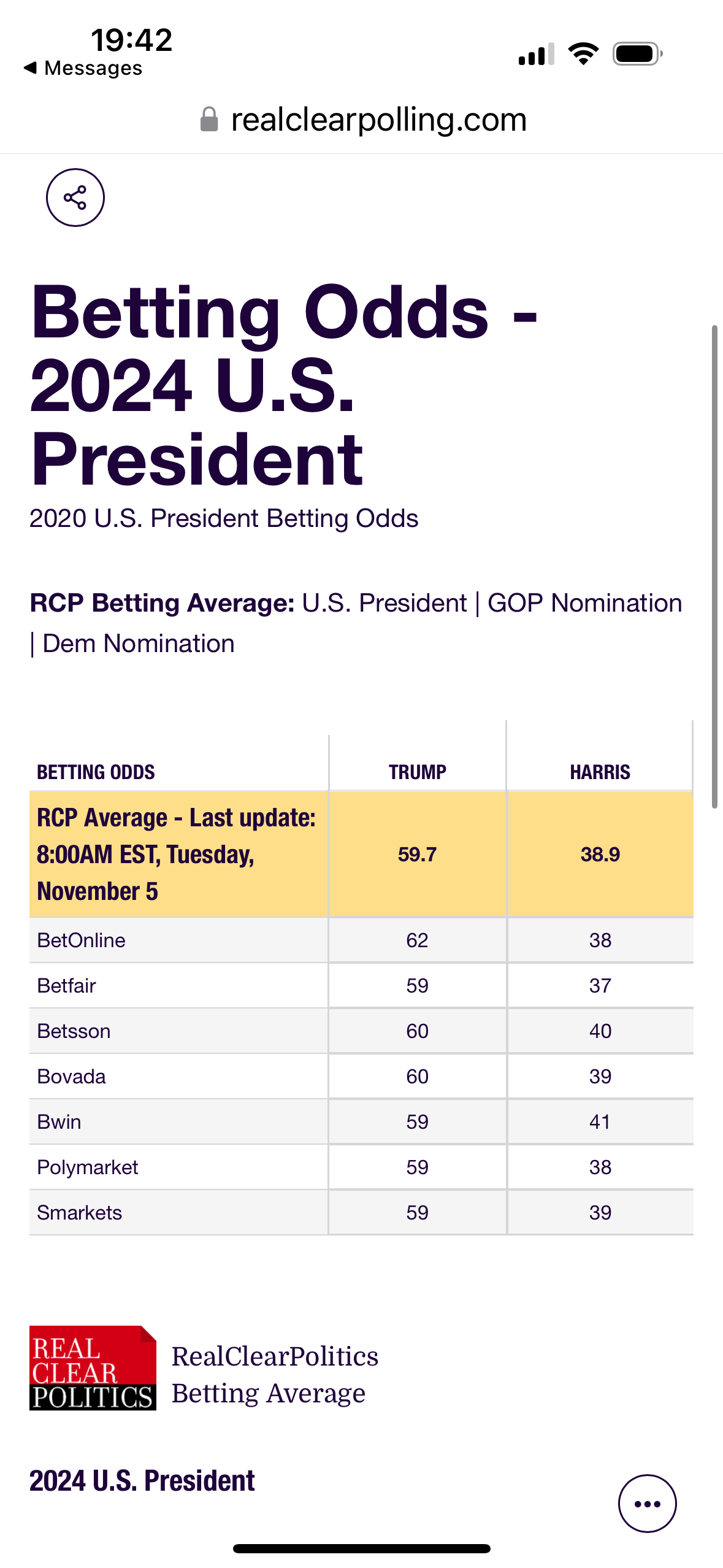Tap the lock icon beside the URL

coord(209,119)
